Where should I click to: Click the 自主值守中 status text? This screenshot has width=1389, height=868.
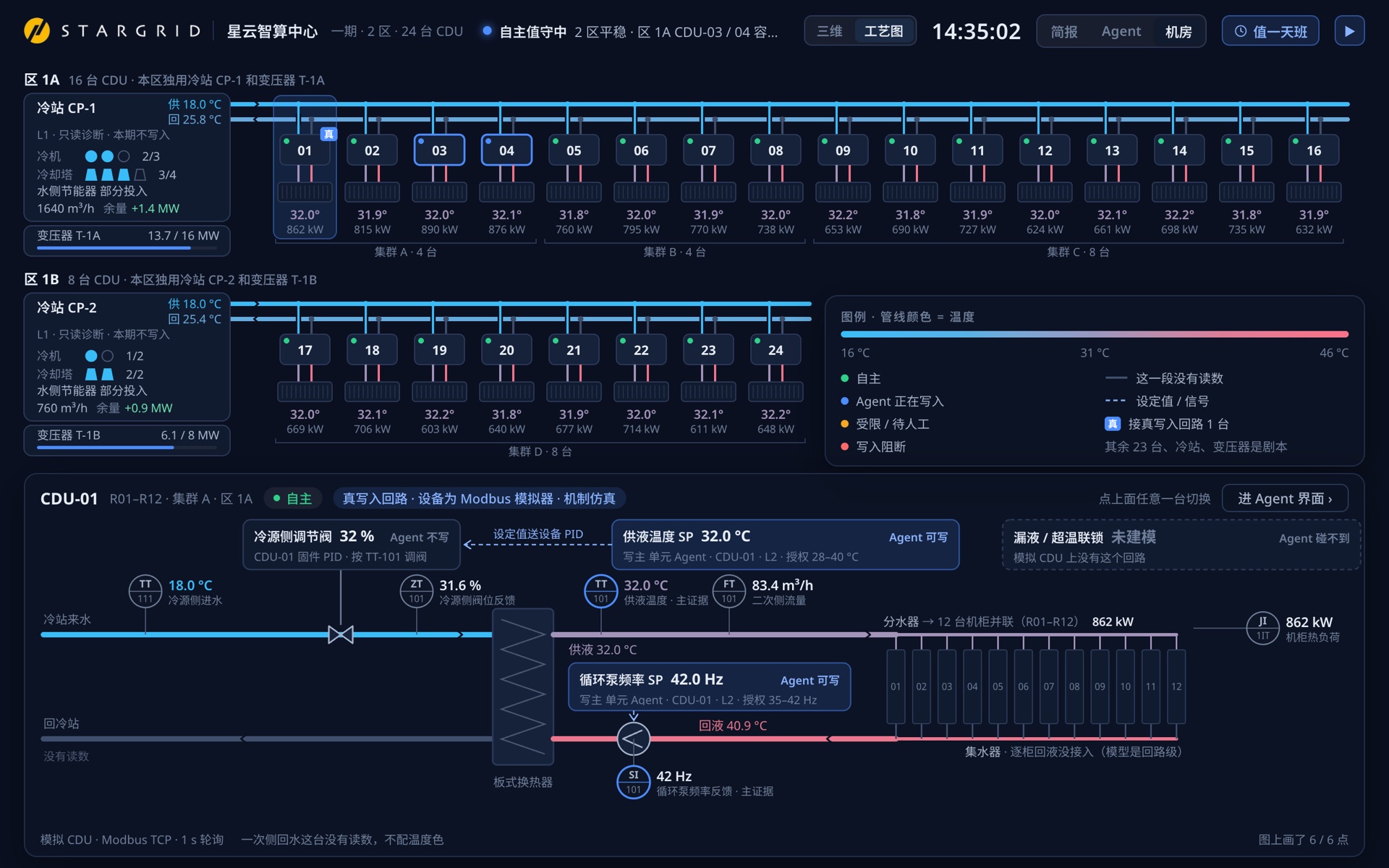[533, 32]
